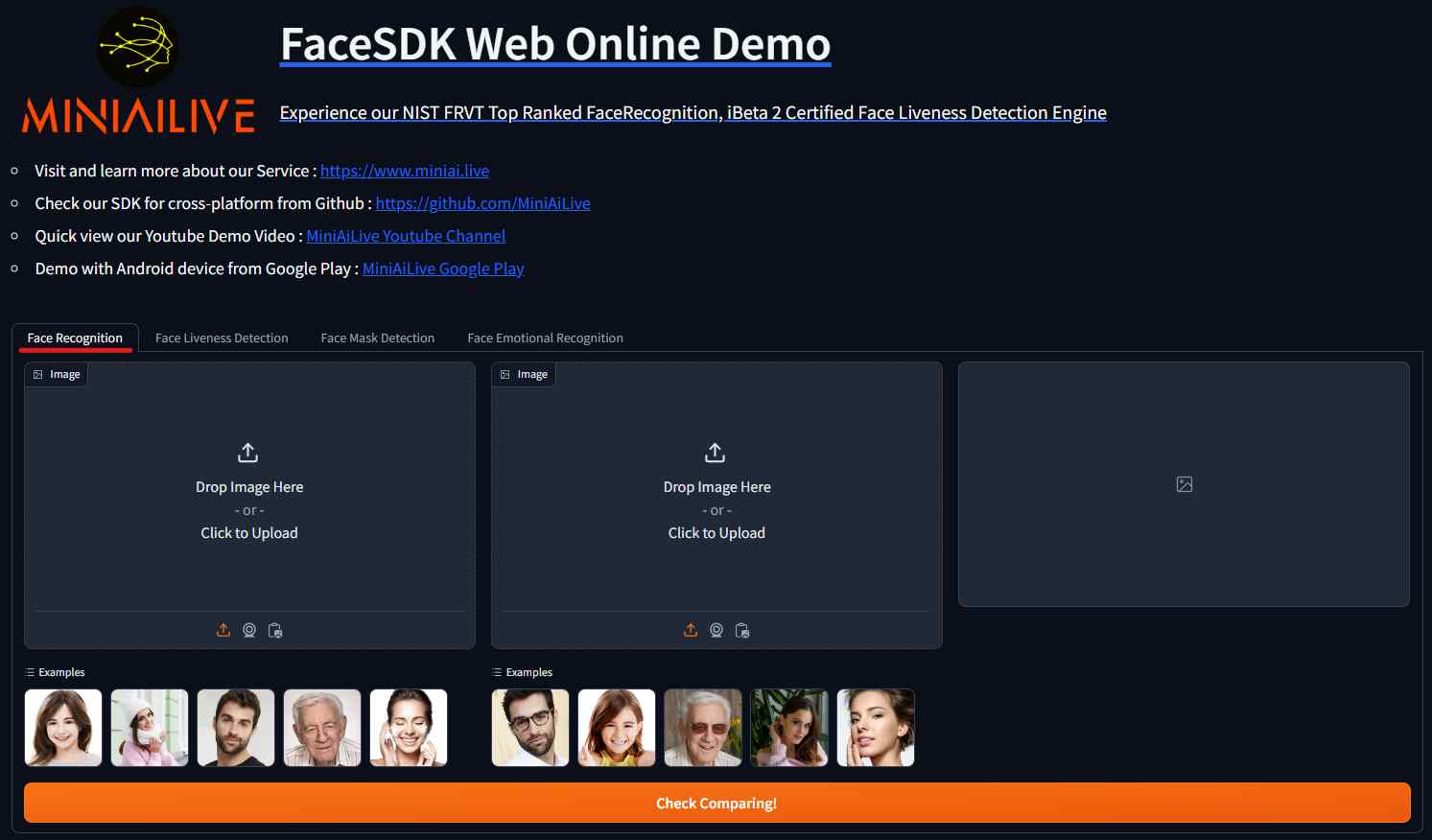Select the man with glasses example in second set

530,728
